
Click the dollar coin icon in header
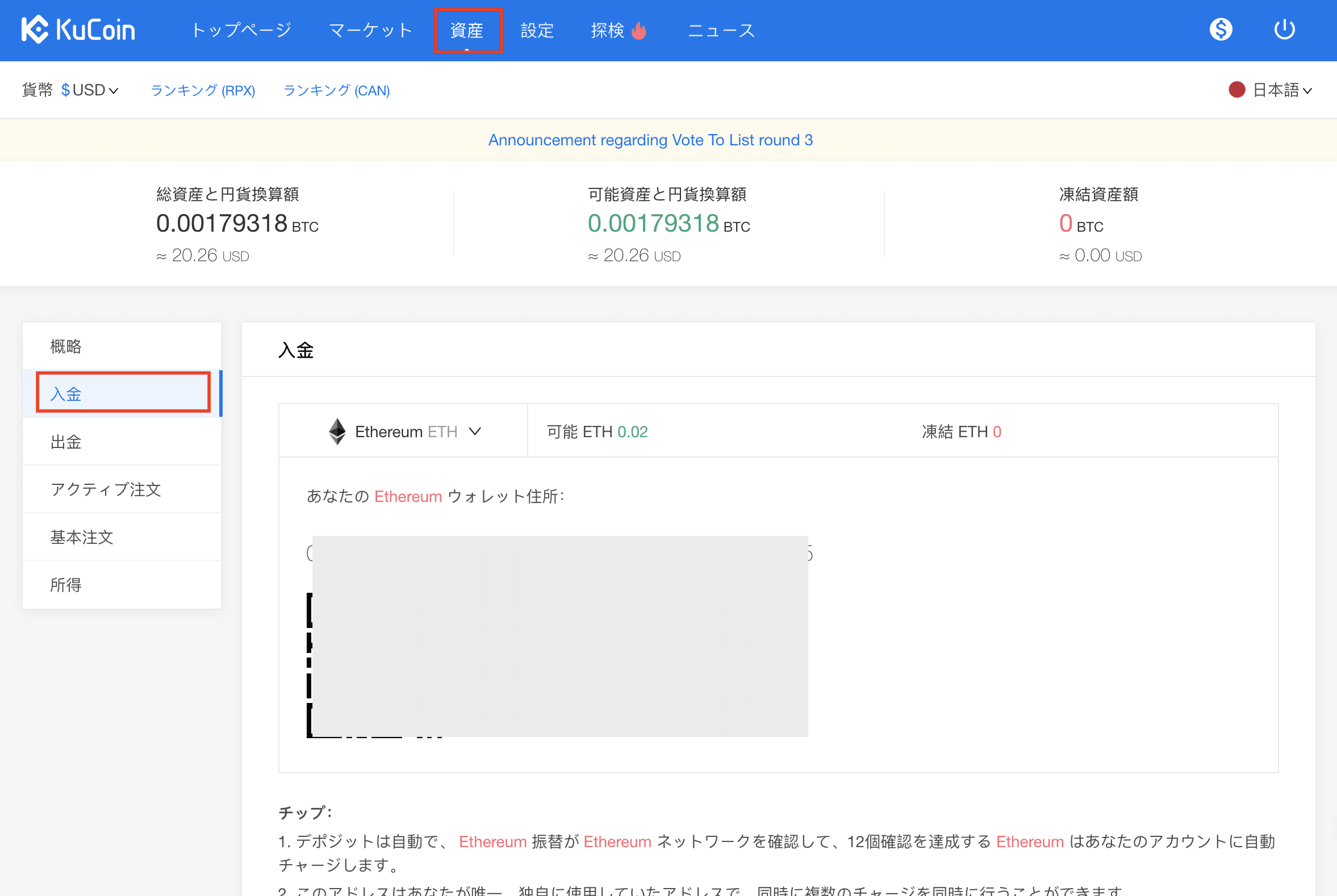[1221, 29]
